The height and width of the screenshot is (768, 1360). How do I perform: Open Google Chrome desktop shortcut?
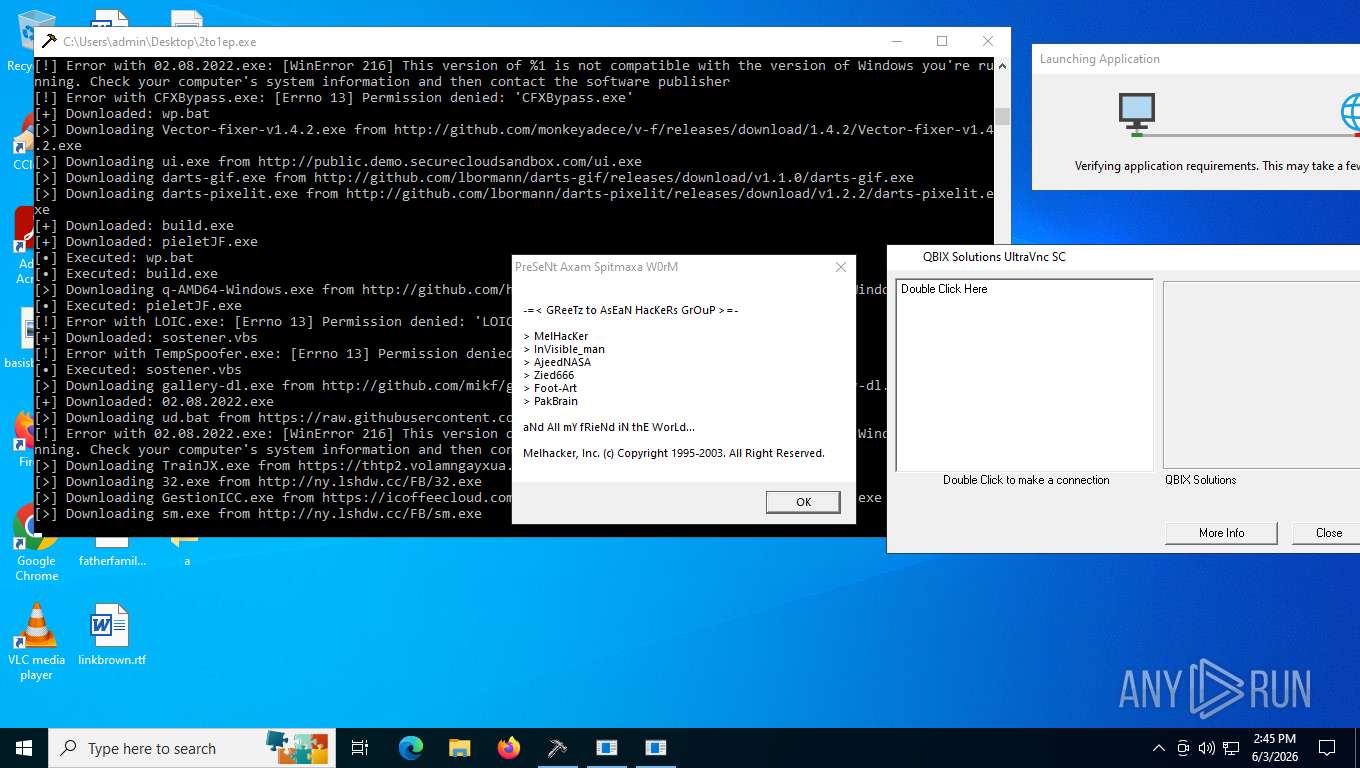[x=36, y=543]
